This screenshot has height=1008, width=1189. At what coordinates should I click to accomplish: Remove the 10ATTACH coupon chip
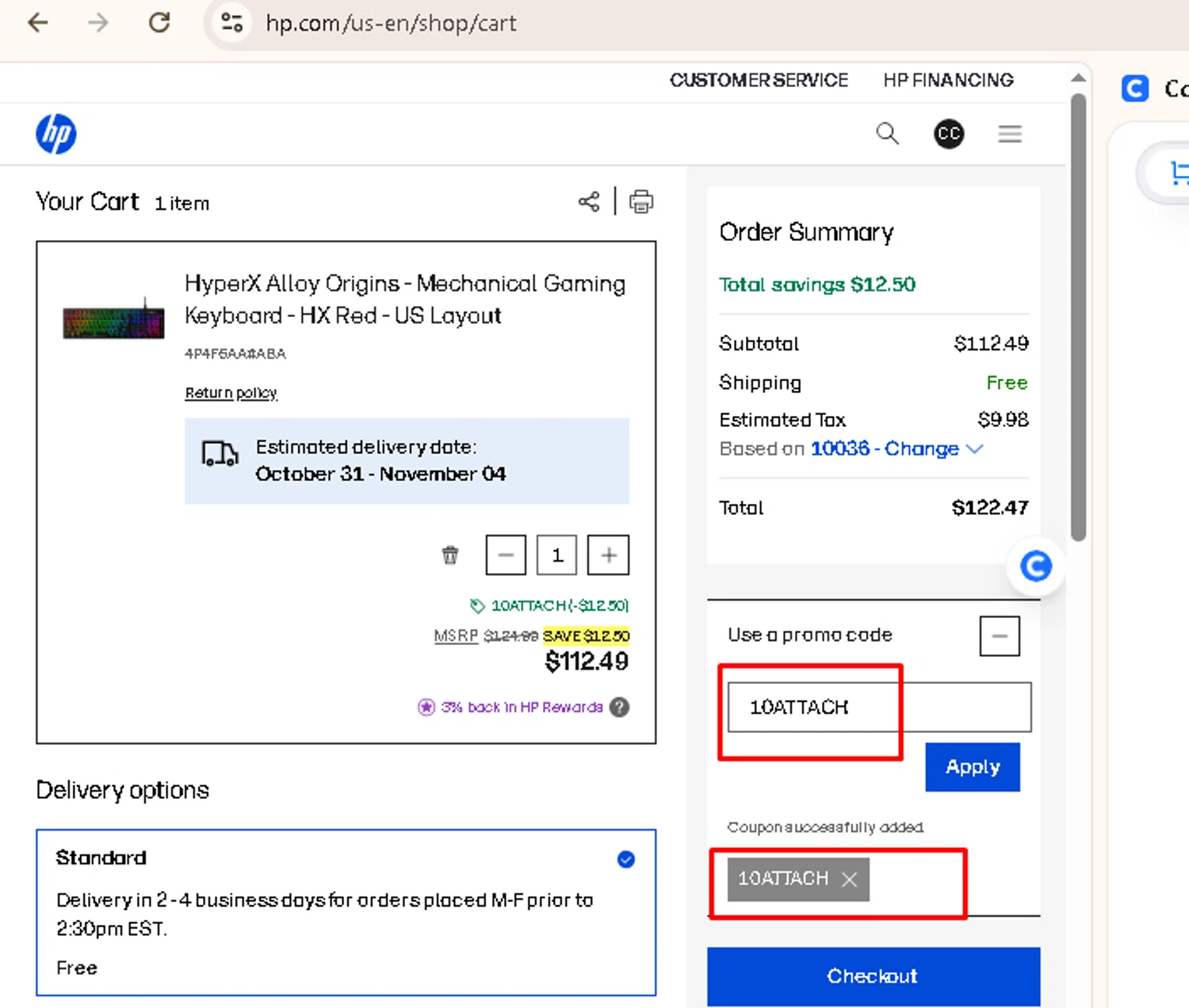tap(849, 880)
